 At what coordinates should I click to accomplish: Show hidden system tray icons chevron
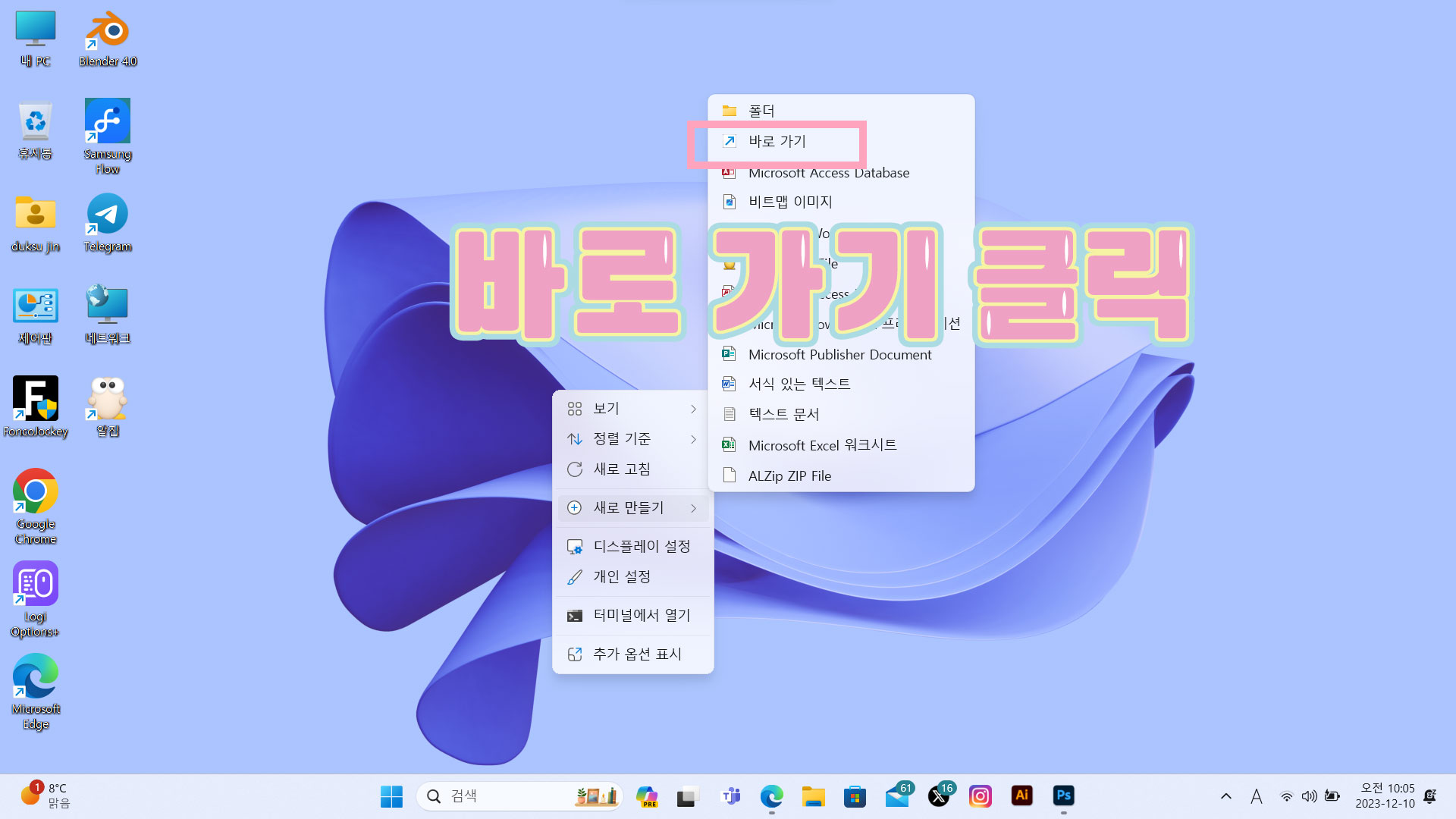pyautogui.click(x=1225, y=796)
